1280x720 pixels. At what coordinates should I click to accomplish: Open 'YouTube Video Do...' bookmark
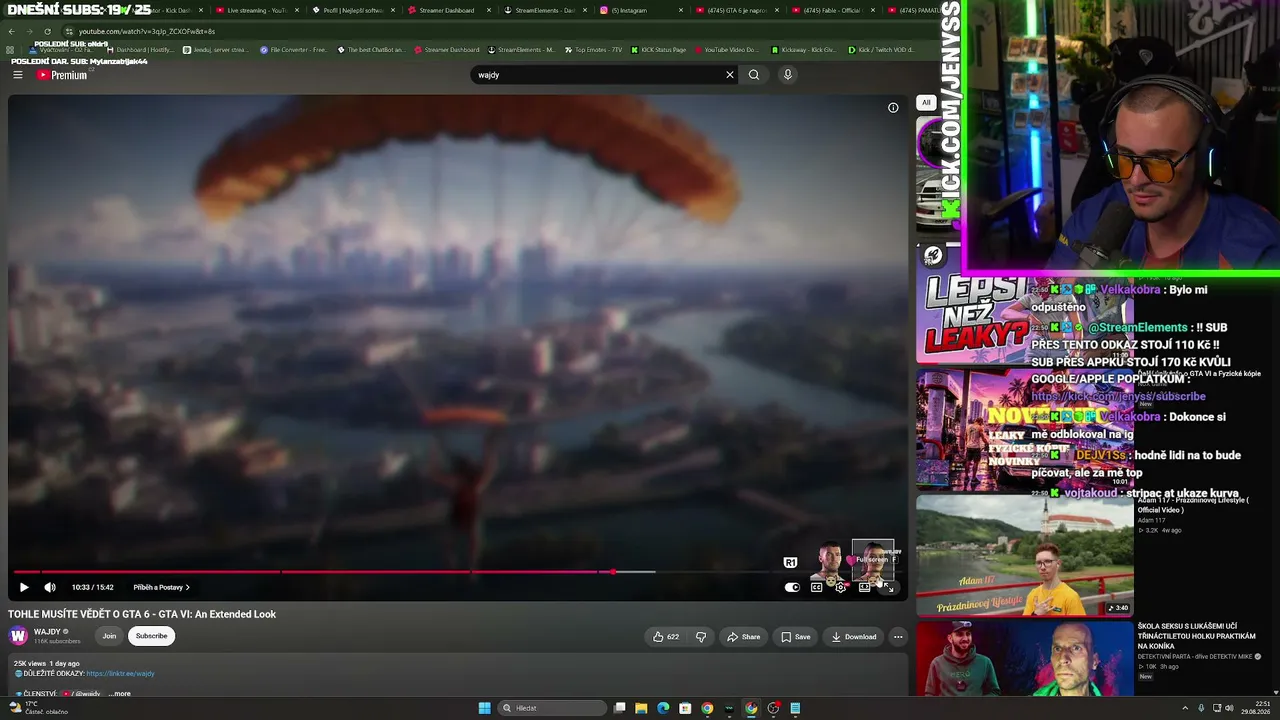click(x=726, y=50)
